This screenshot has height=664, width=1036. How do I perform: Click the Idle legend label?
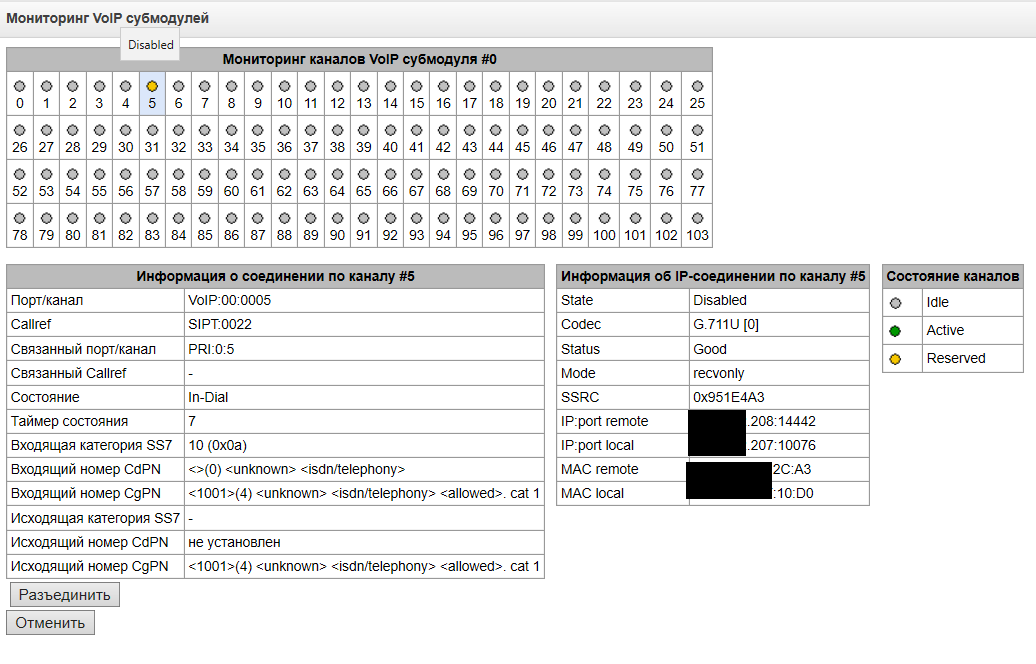938,302
